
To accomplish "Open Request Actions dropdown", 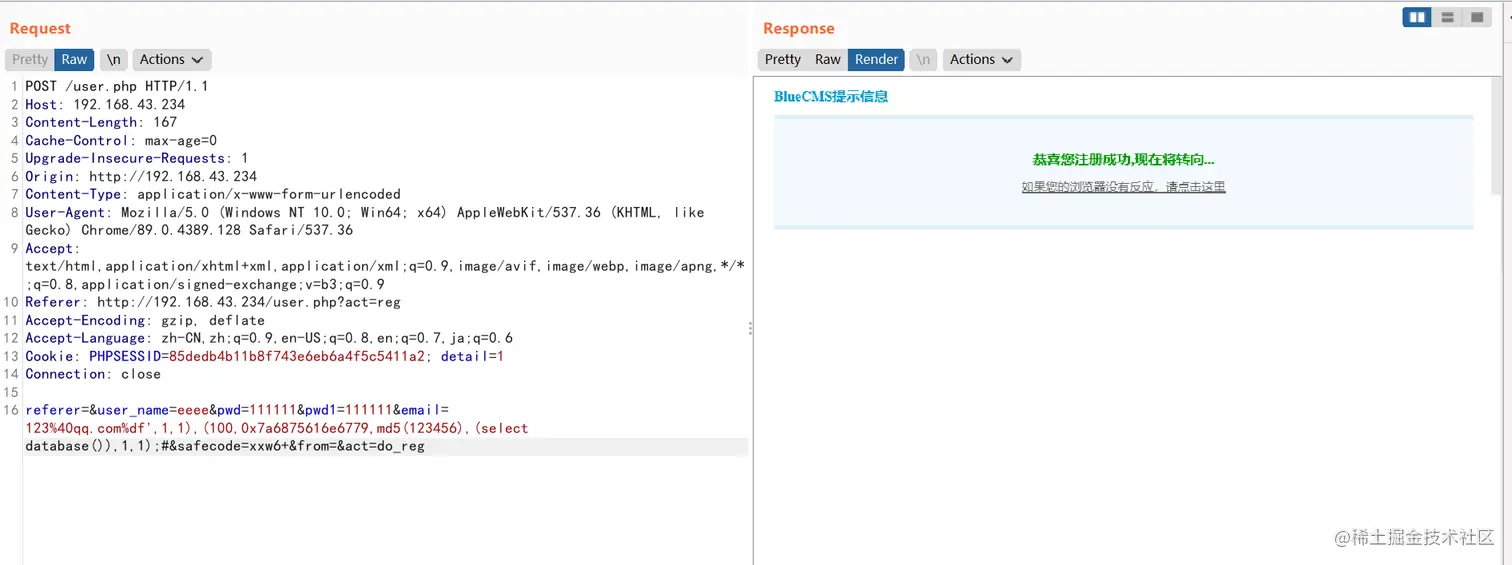I will [172, 60].
